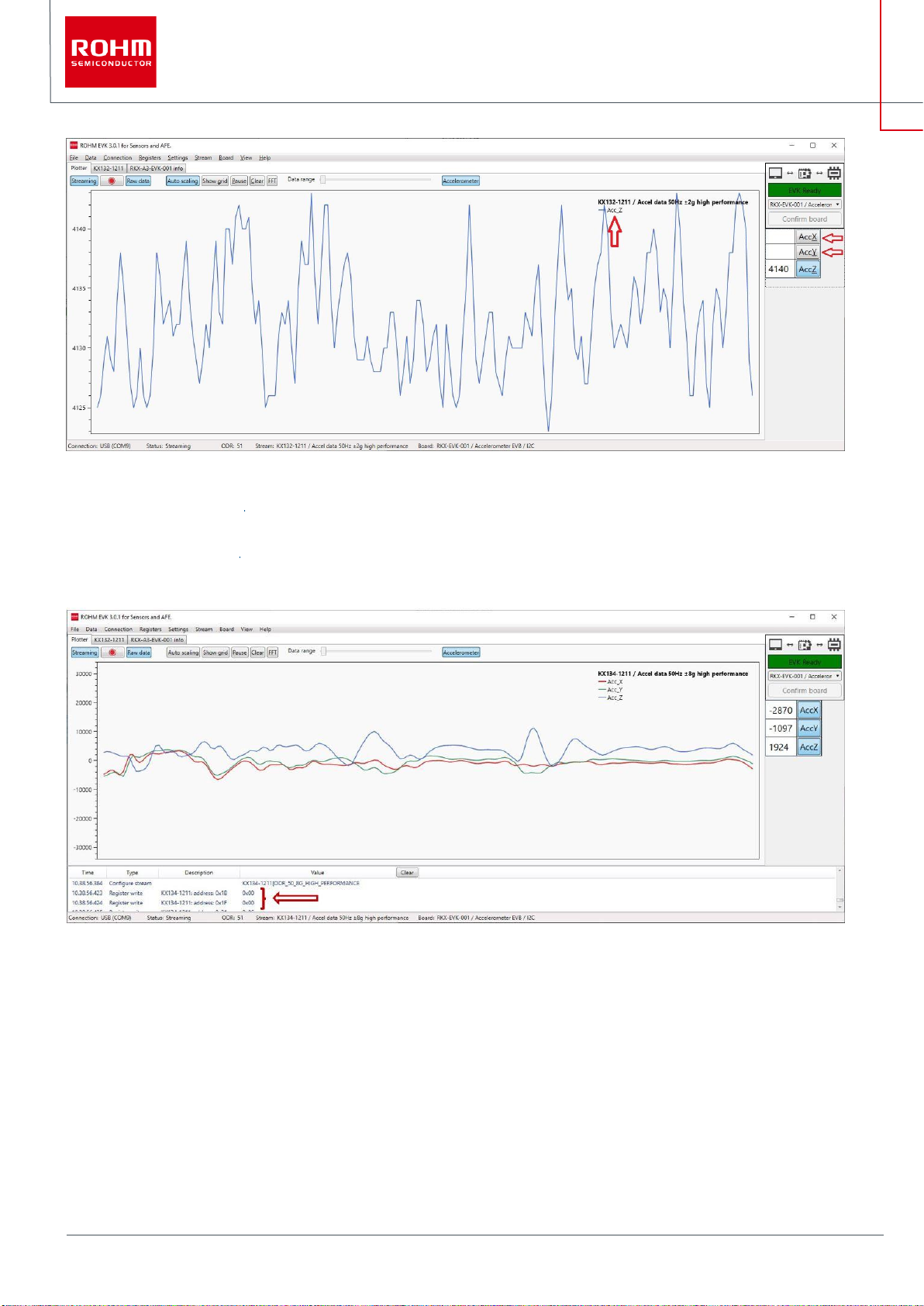Screen dimensions: 924x1306
Task: Click the record icon in the lower EVK window
Action: 112,653
